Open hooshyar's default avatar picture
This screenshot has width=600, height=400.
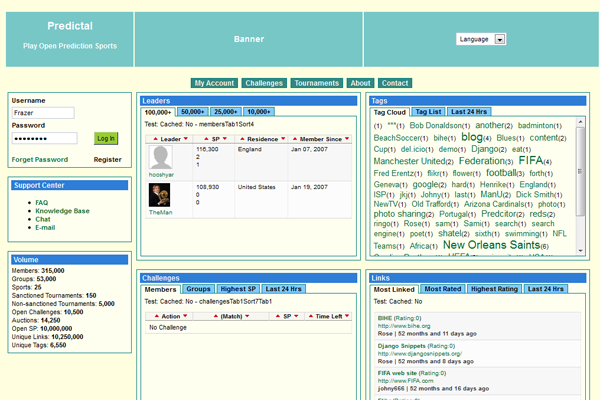click(x=160, y=157)
